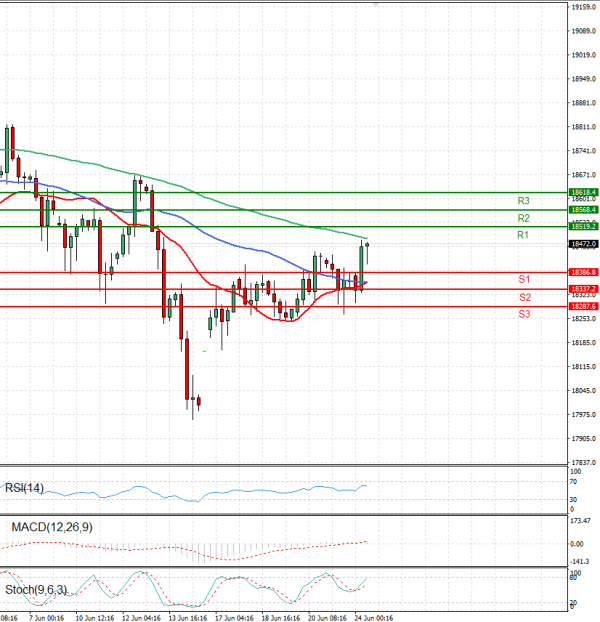Click the 18 Jun 16:16 time label

[x=281, y=618]
